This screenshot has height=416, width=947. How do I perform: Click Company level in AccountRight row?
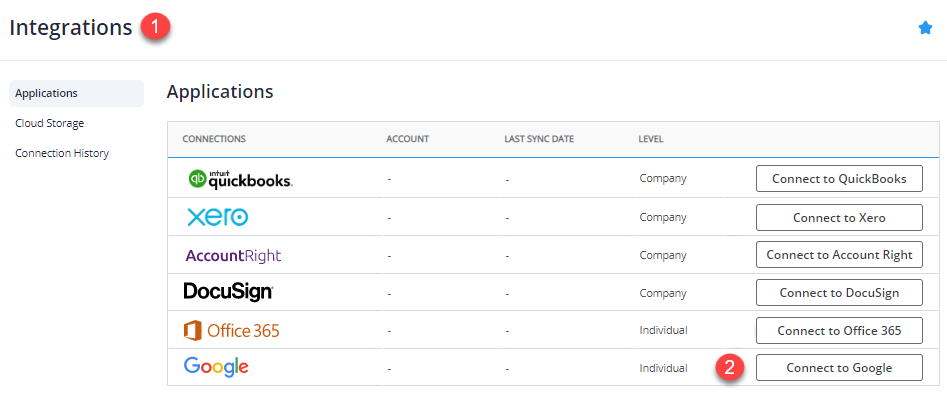pyautogui.click(x=663, y=255)
